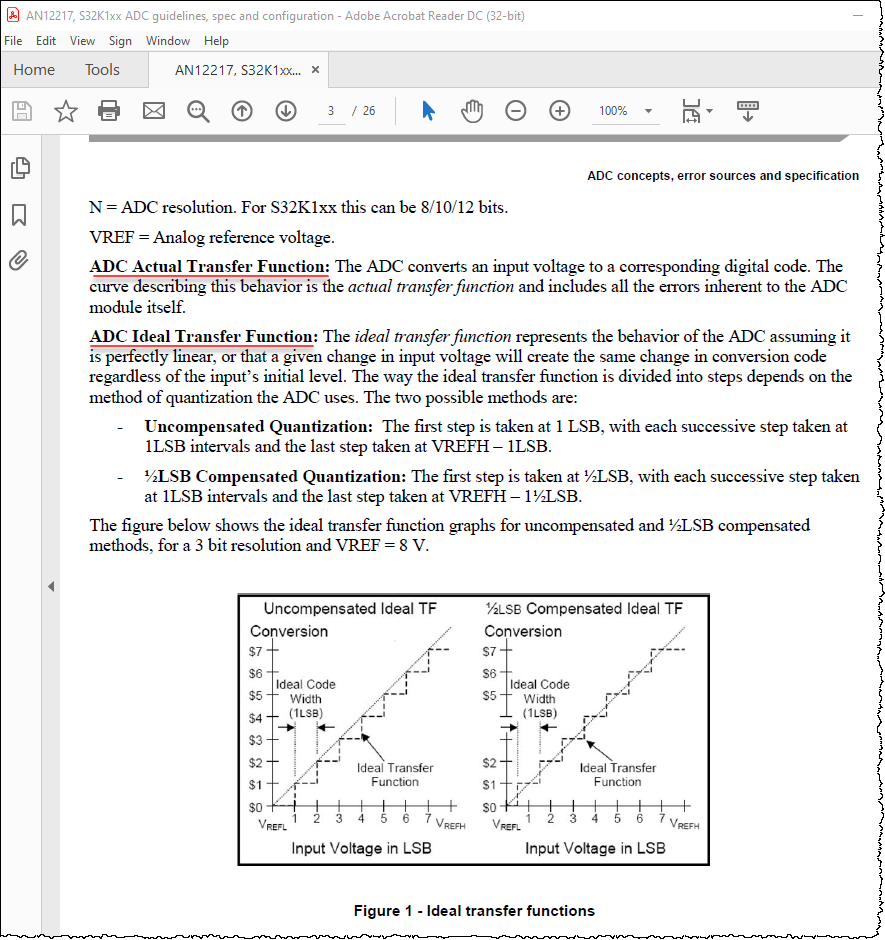Add bookmark with the star icon
This screenshot has height=940, width=885.
[66, 112]
